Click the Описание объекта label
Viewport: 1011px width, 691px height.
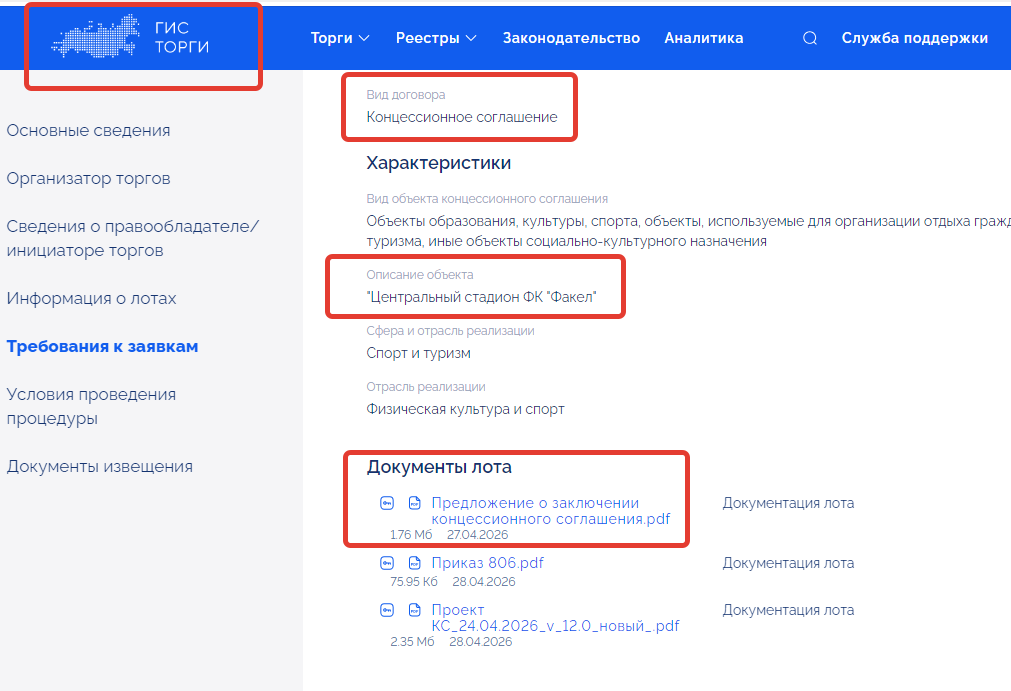click(420, 275)
